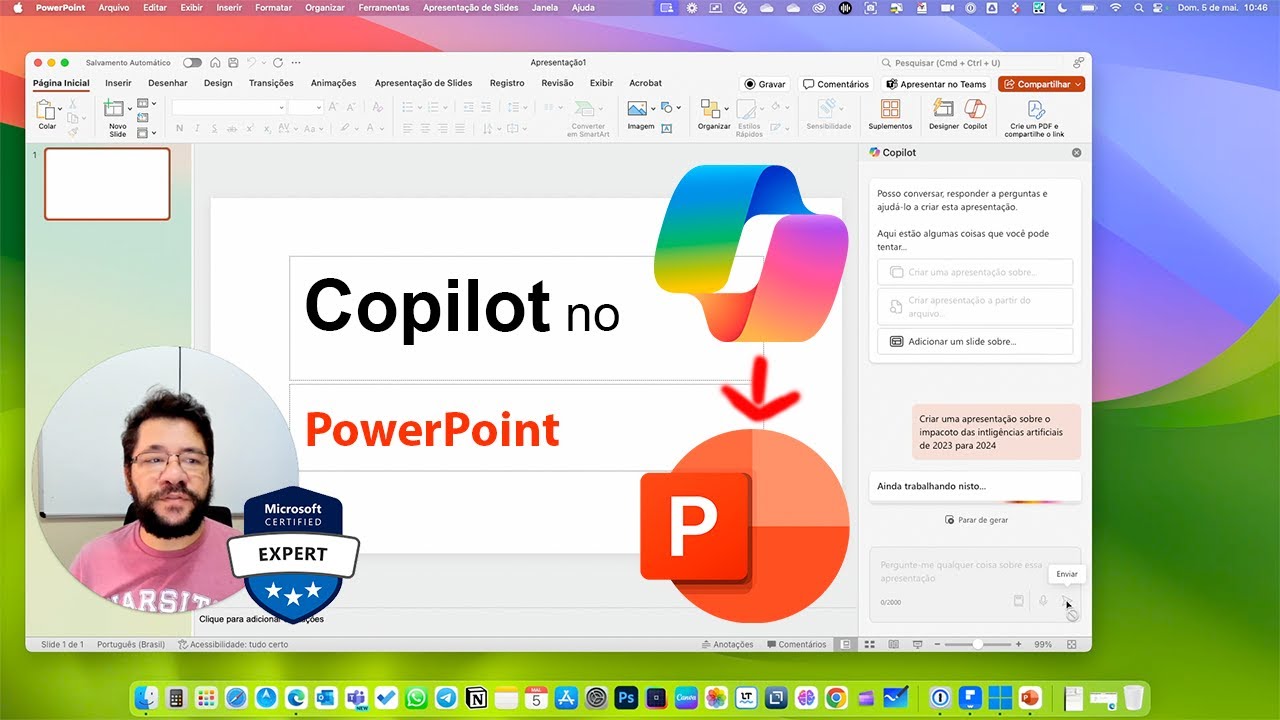Click the slide sorter grid icon in status bar
This screenshot has width=1280, height=720.
tap(870, 645)
